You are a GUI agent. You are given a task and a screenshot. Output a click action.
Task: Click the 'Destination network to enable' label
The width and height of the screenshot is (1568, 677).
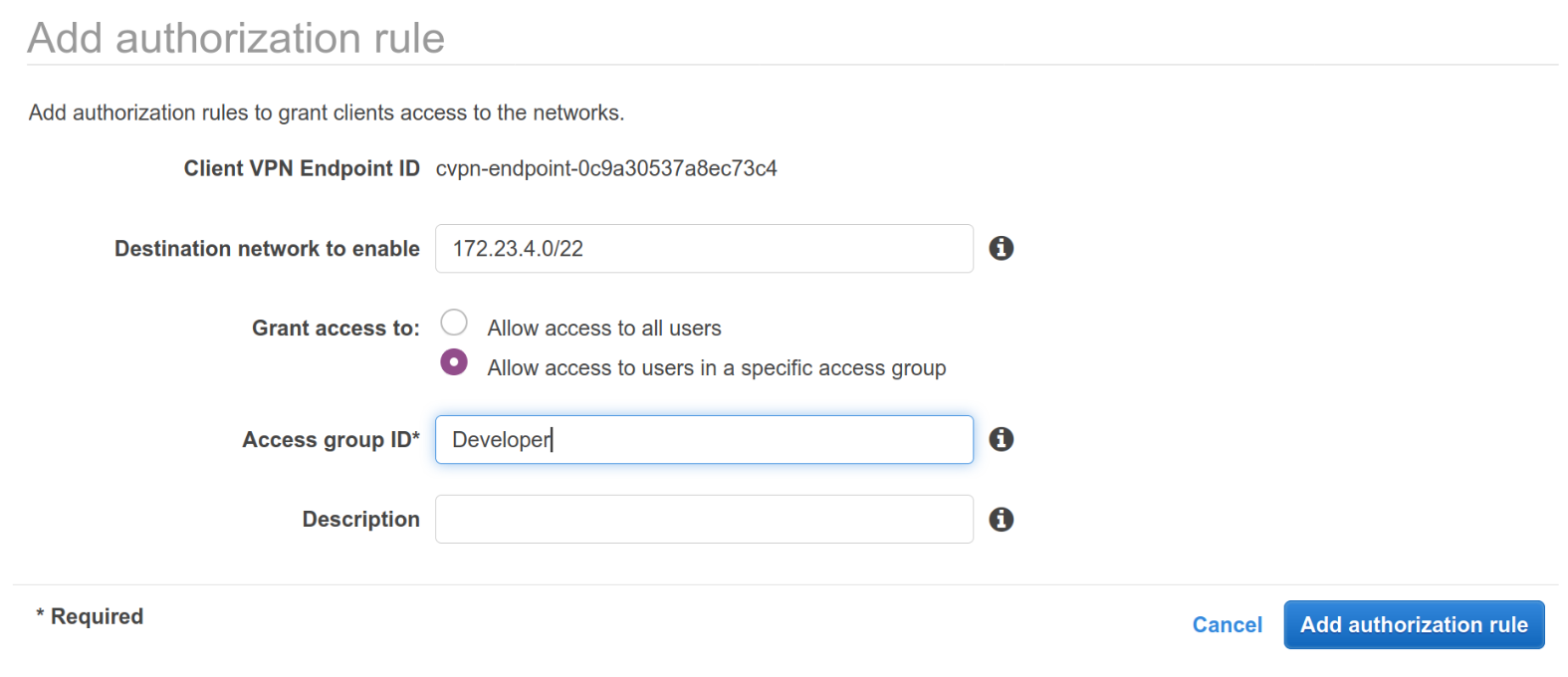267,249
